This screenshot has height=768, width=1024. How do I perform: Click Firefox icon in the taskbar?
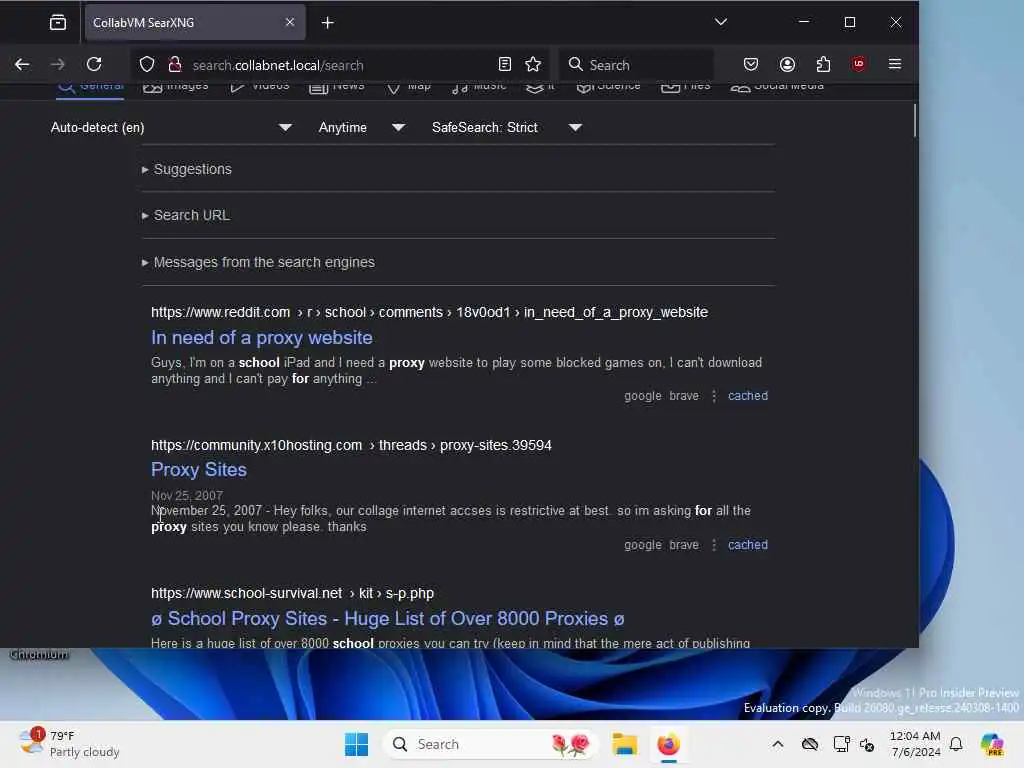point(668,744)
